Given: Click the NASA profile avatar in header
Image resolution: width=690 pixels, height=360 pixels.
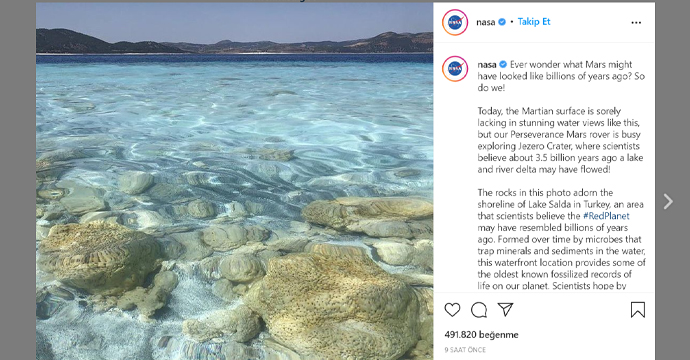Looking at the screenshot, I should [455, 22].
